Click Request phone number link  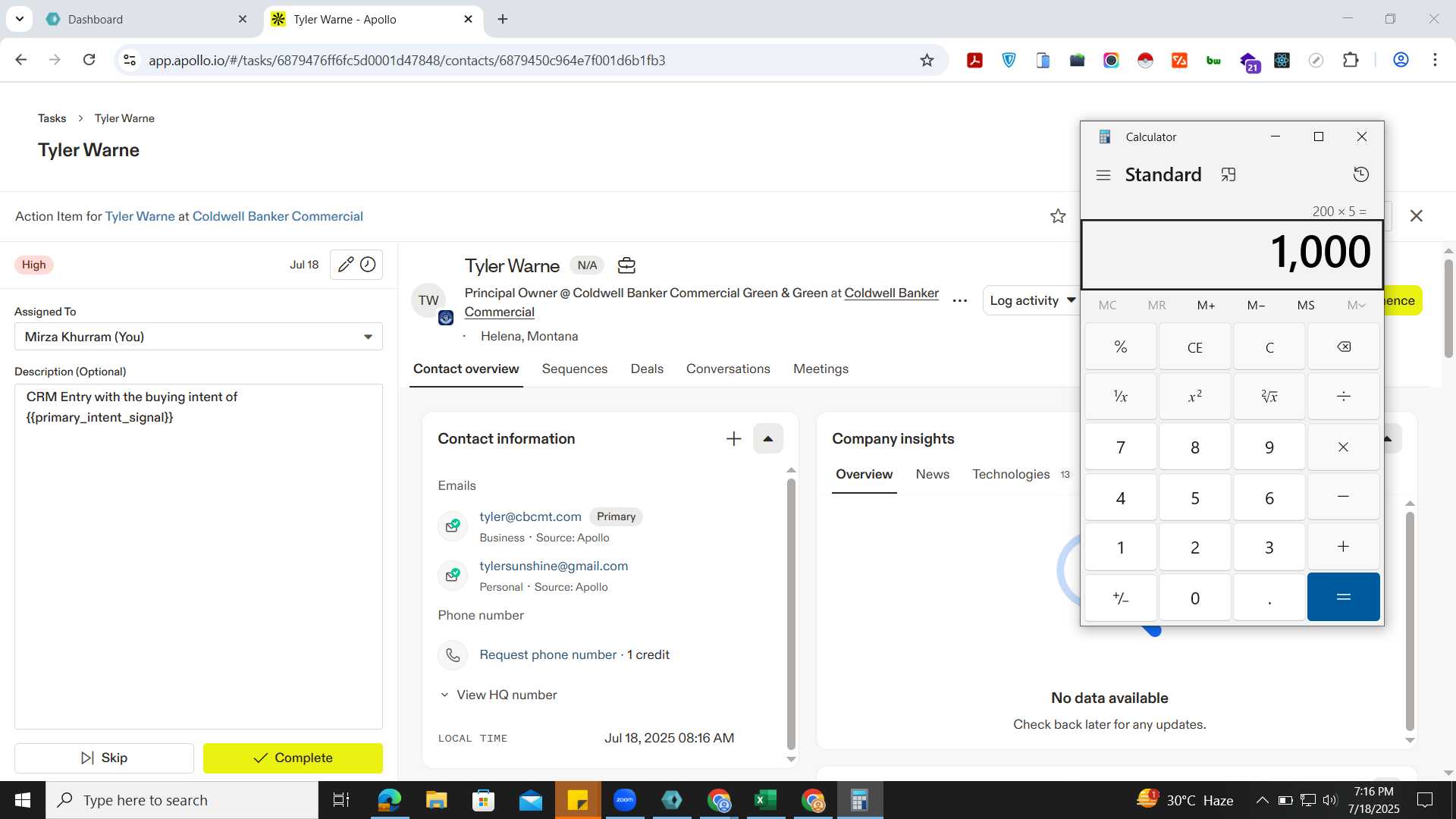tap(548, 655)
